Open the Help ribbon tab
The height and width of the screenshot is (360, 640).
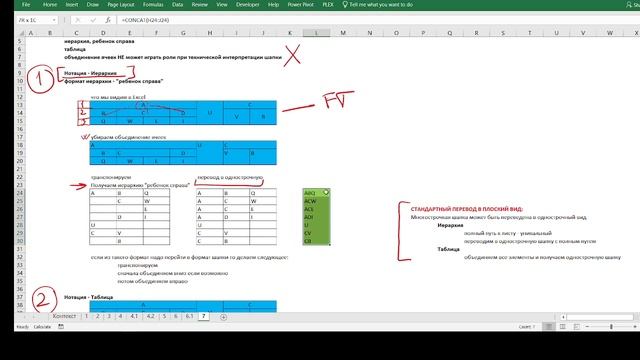coord(273,4)
